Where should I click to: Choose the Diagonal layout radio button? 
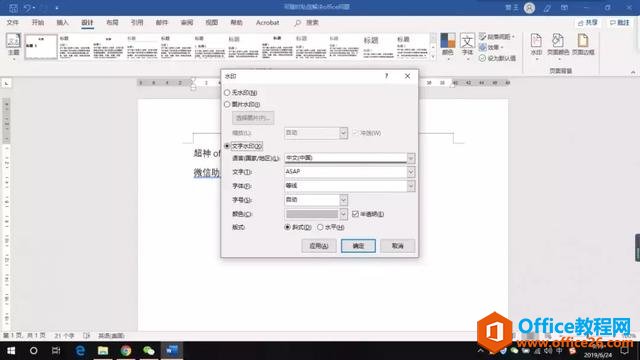[x=287, y=227]
